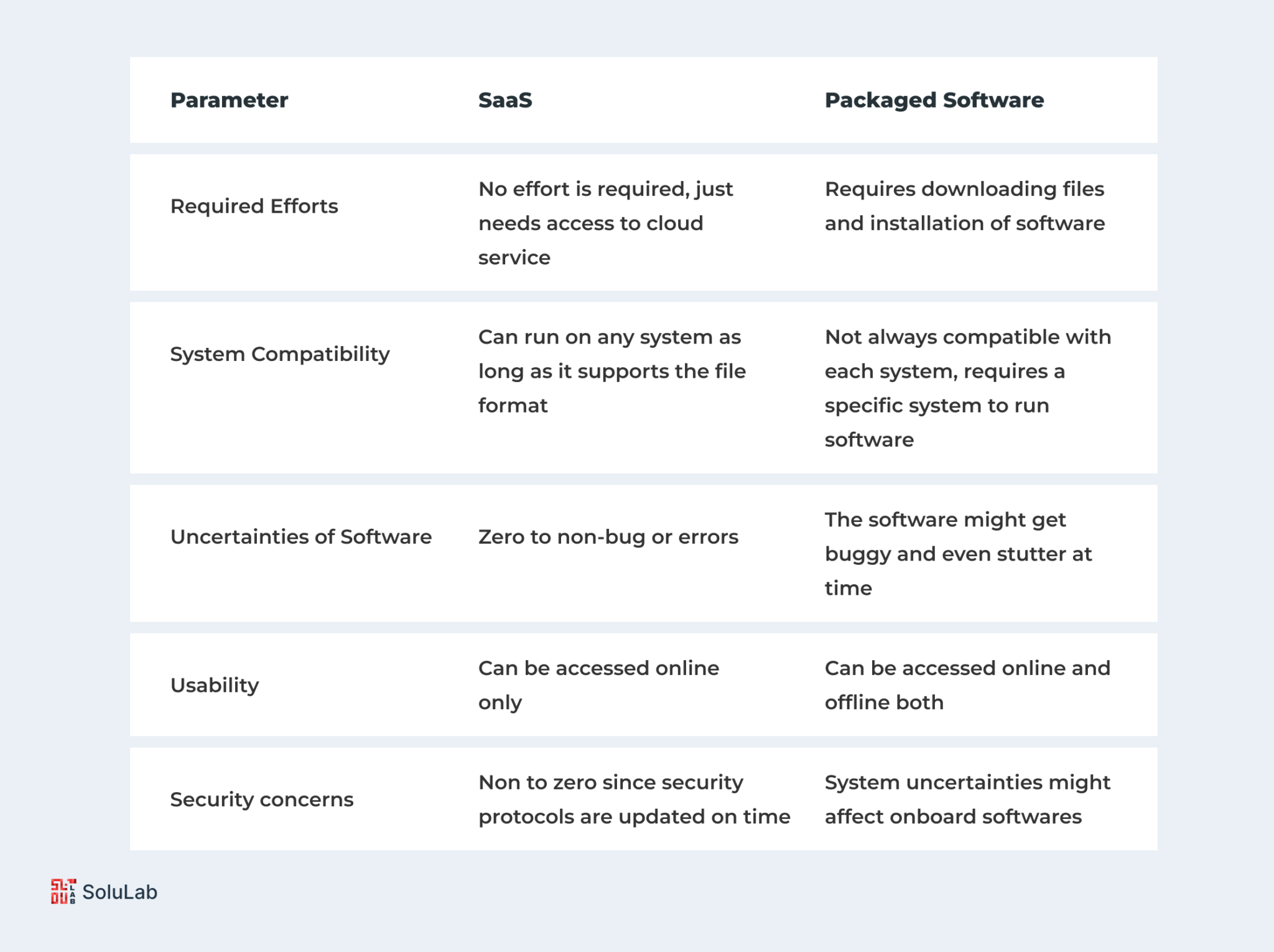Click 'Requires downloading files' cell text
The height and width of the screenshot is (952, 1274).
coord(965,206)
